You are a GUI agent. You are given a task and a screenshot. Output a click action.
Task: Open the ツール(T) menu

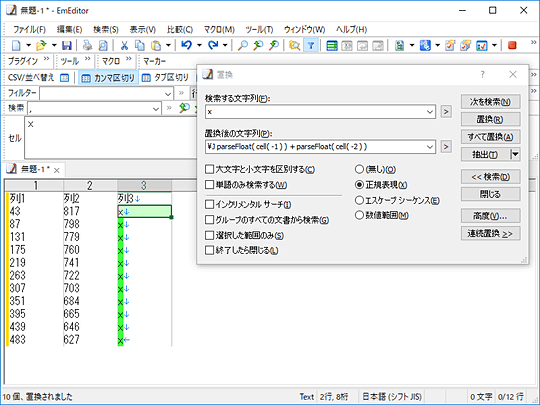click(259, 29)
